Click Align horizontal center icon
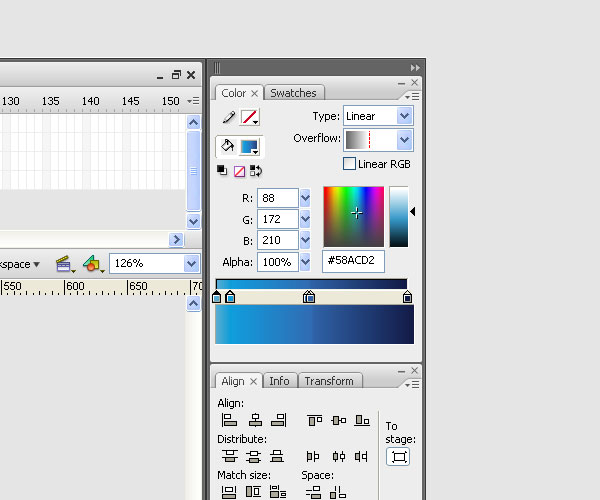600x500 pixels. pos(255,420)
